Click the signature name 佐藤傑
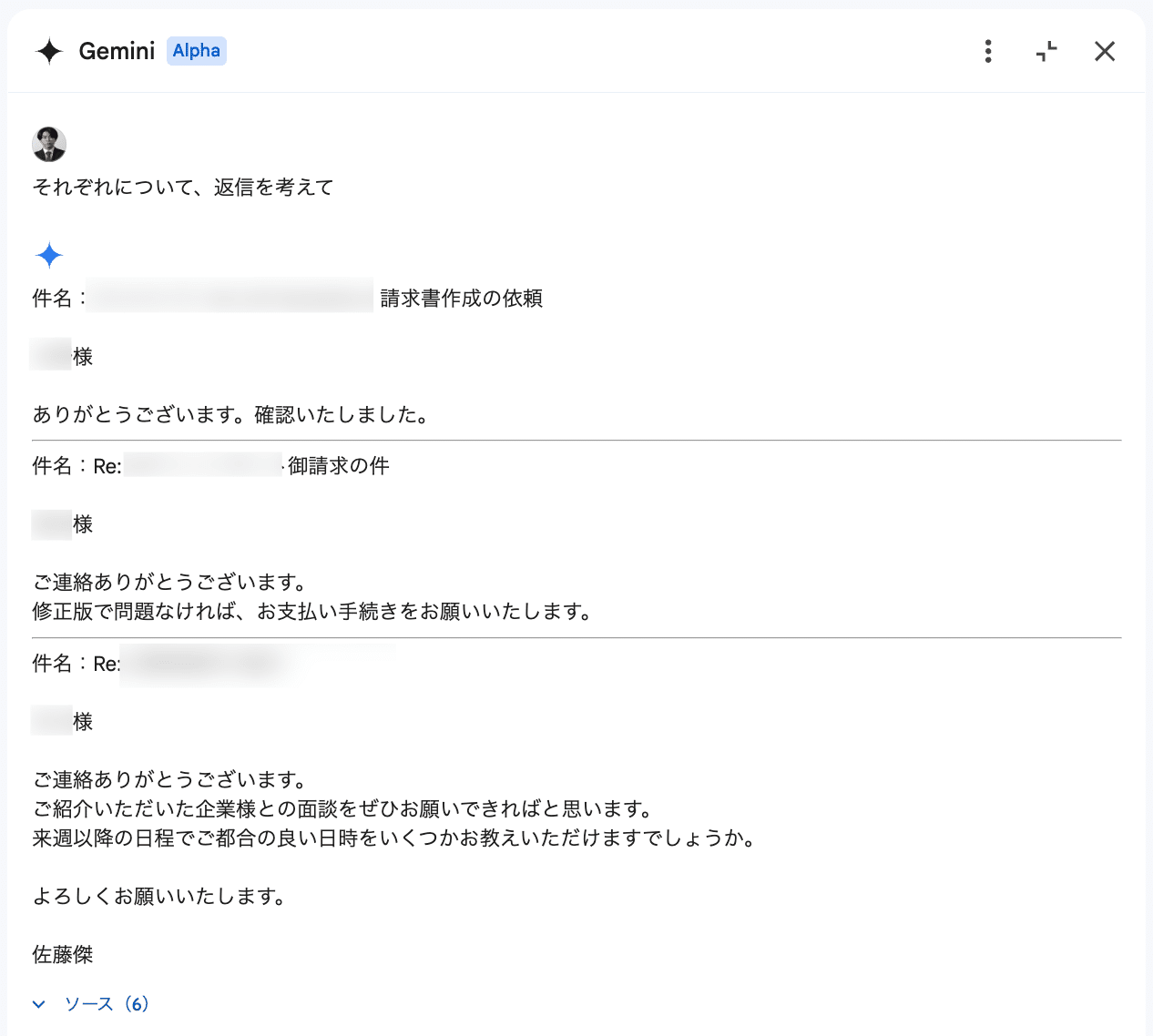The width and height of the screenshot is (1153, 1036). (x=63, y=955)
